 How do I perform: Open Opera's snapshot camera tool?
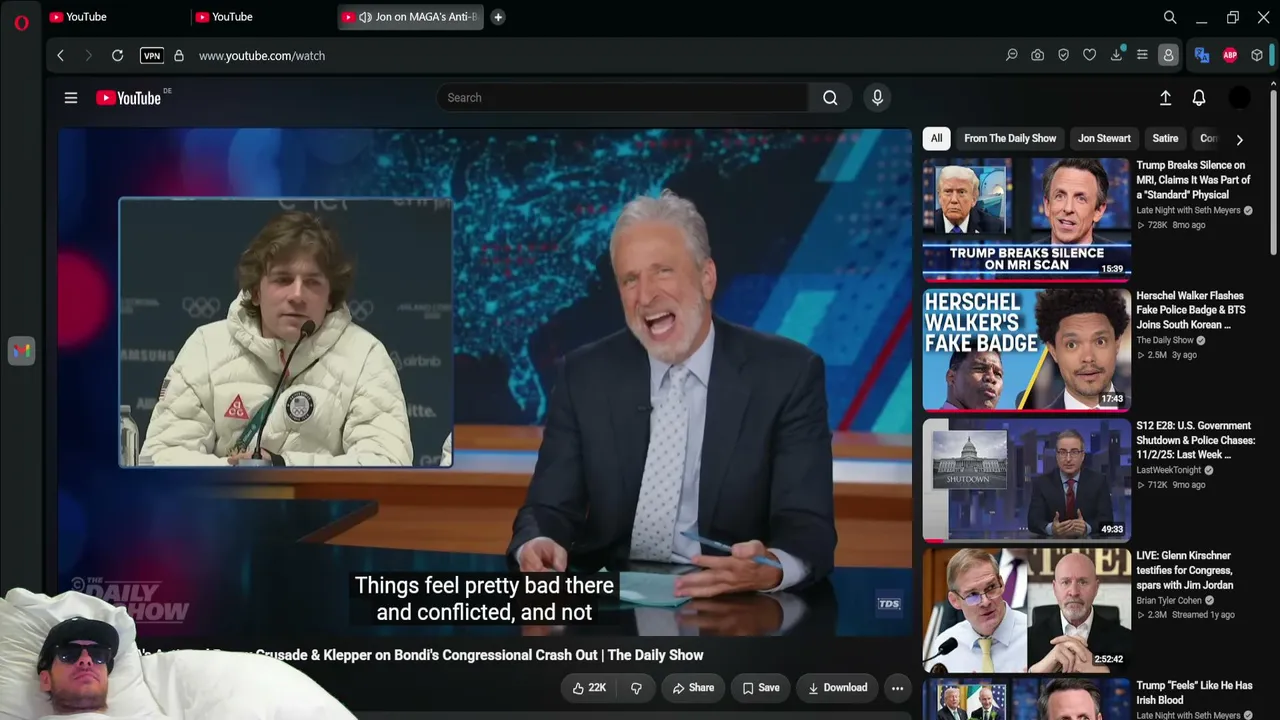click(x=1038, y=56)
